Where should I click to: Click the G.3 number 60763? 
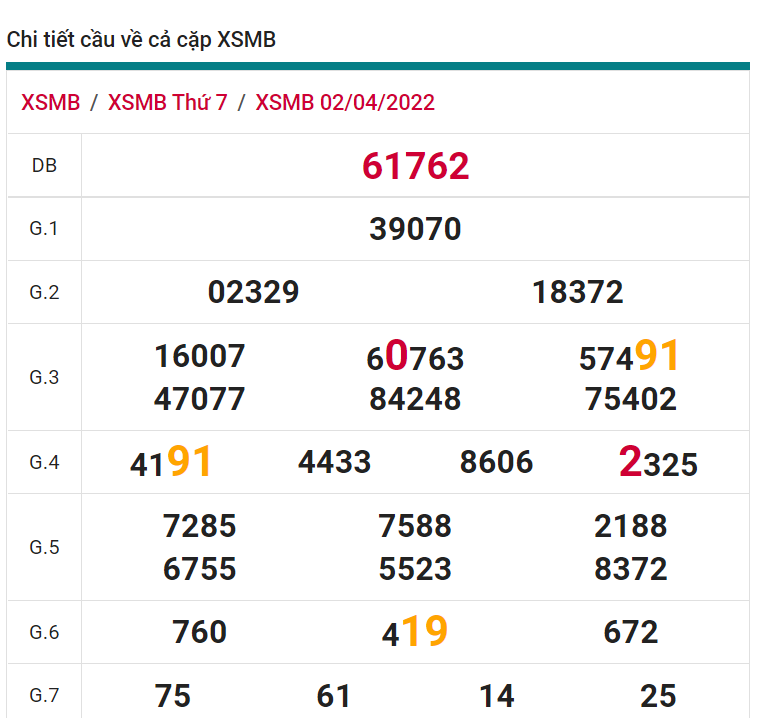tap(415, 357)
